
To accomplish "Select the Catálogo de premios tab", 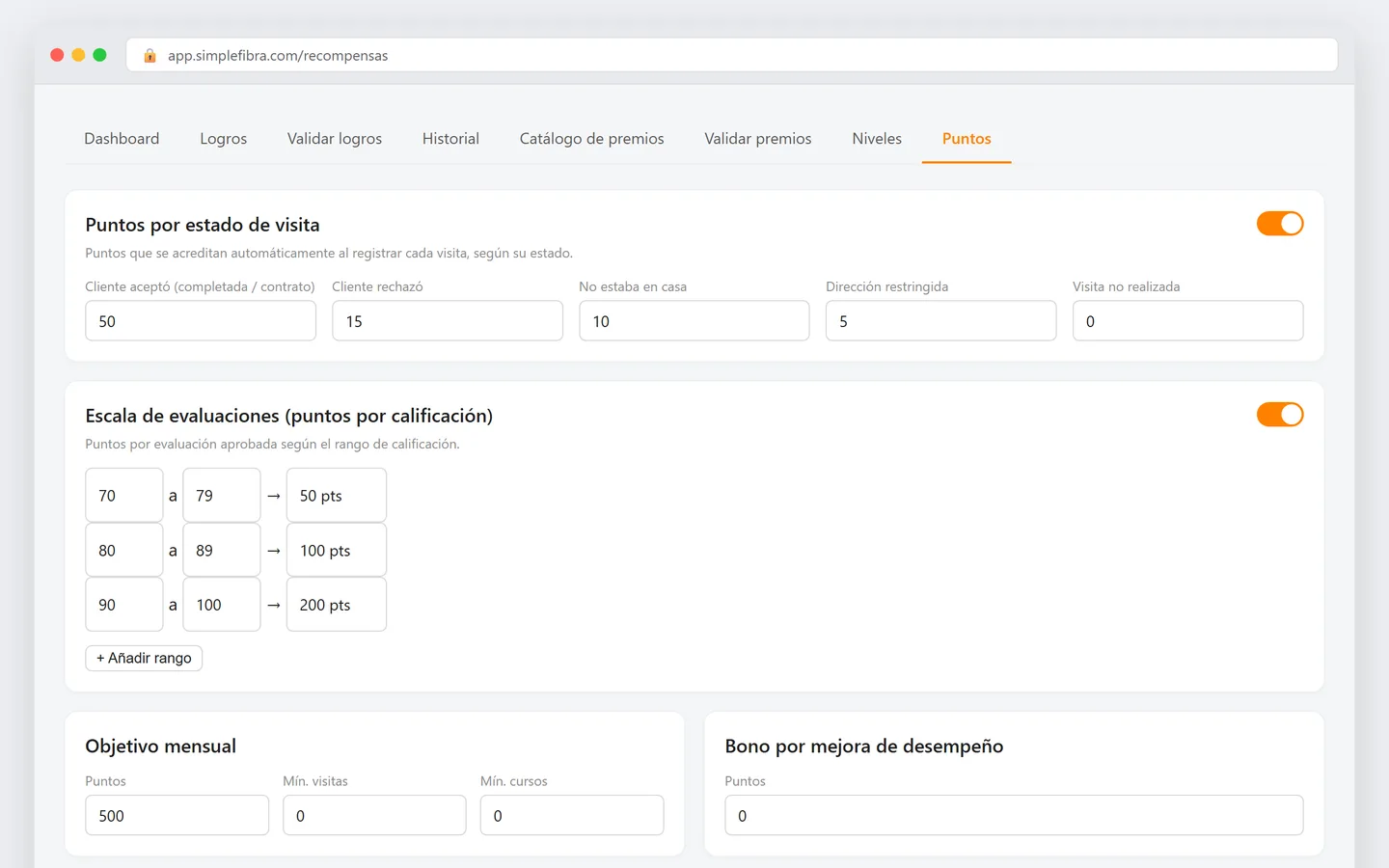I will point(592,139).
